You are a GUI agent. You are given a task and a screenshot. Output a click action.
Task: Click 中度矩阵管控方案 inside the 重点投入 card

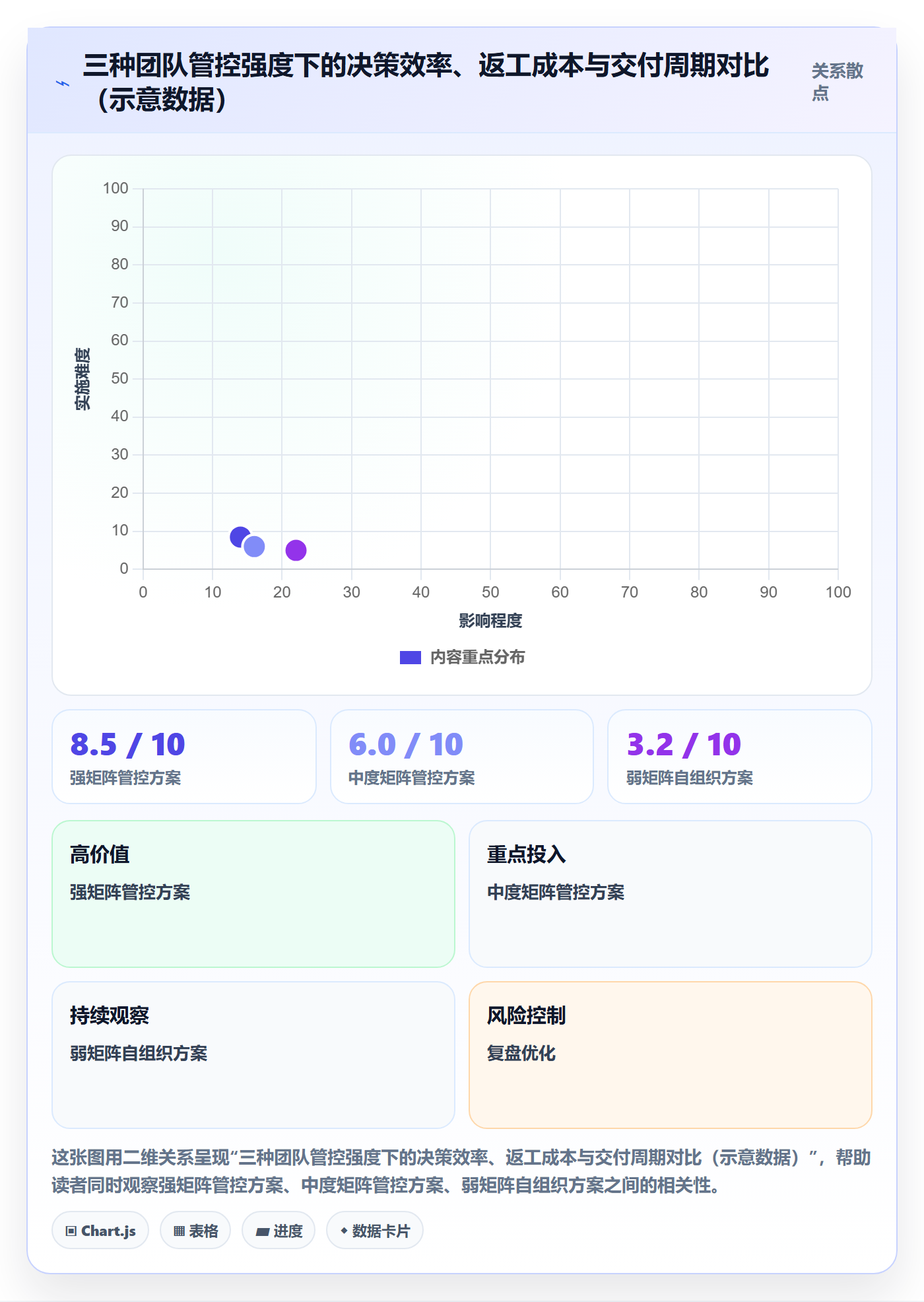pyautogui.click(x=556, y=892)
